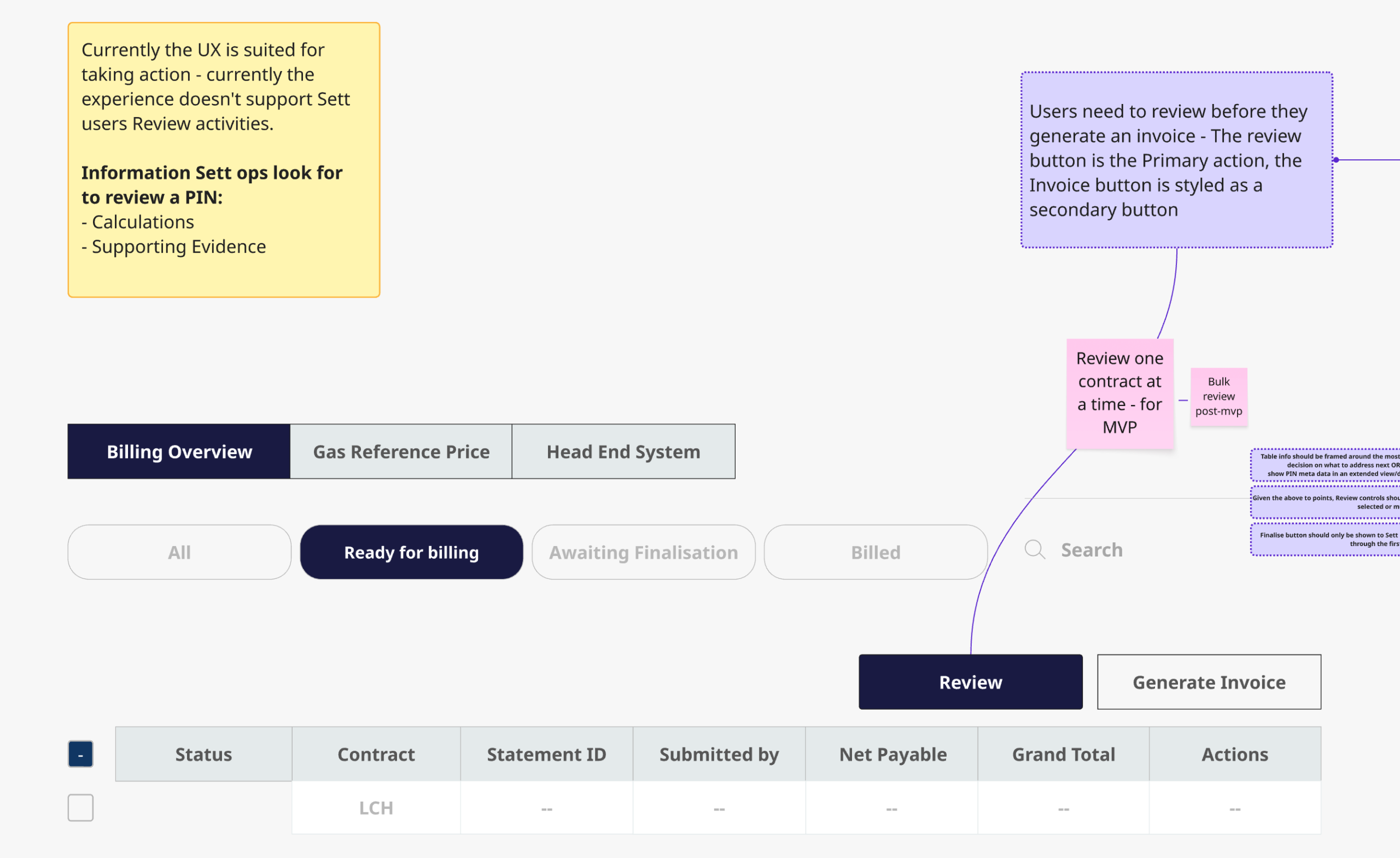Select the 'Finalise button should only' note

tap(1326, 539)
